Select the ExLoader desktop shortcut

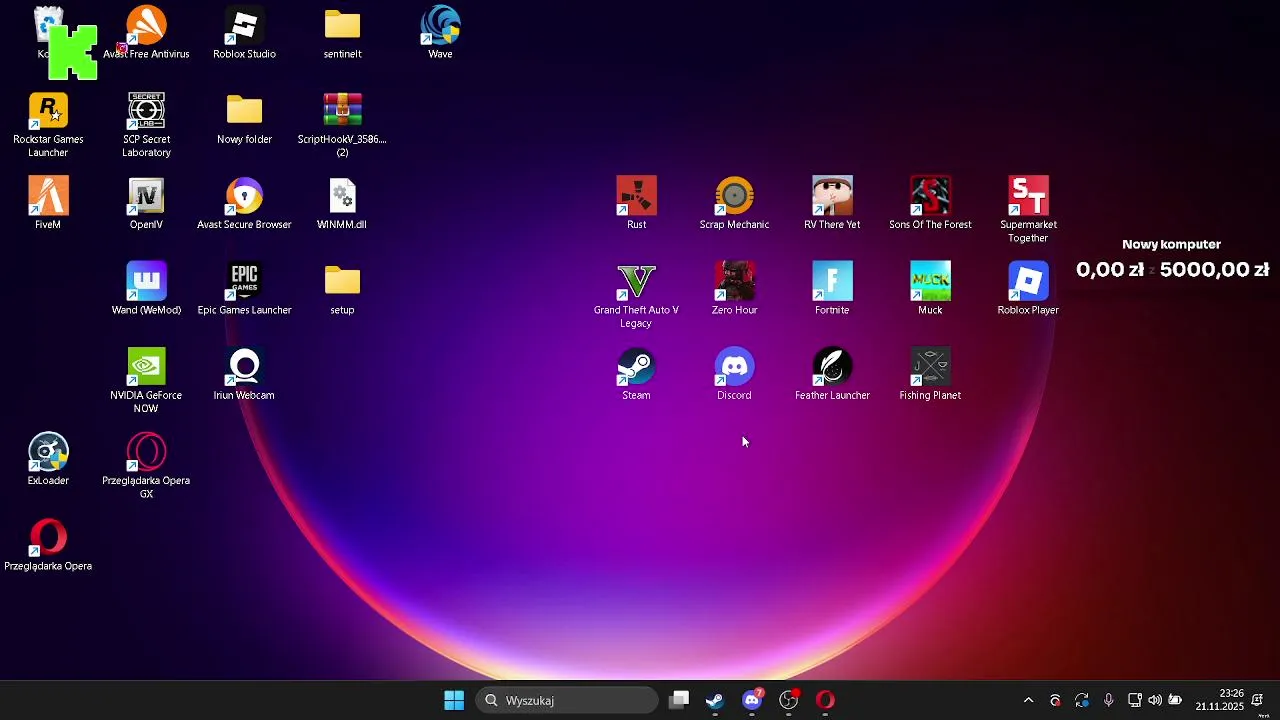pyautogui.click(x=48, y=460)
